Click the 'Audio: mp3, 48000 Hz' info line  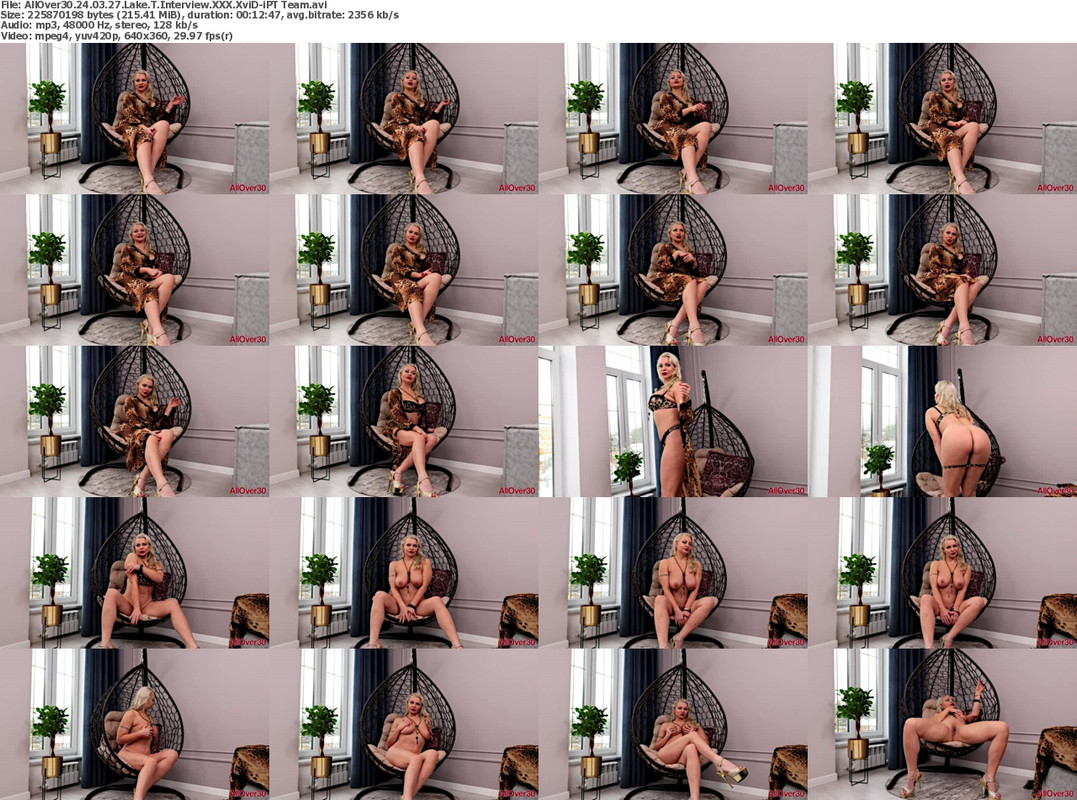tap(100, 25)
